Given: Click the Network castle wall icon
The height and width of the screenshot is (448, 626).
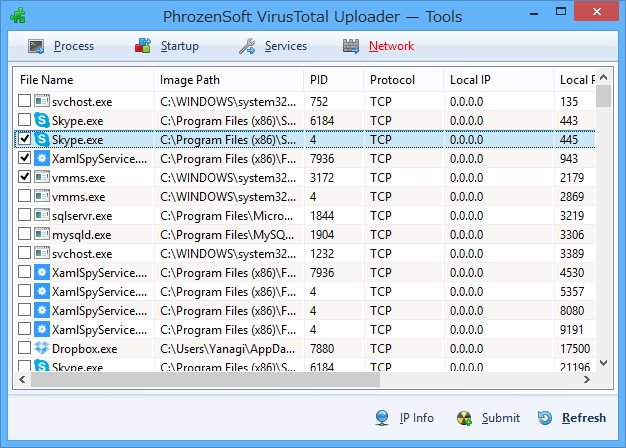Looking at the screenshot, I should coord(351,46).
